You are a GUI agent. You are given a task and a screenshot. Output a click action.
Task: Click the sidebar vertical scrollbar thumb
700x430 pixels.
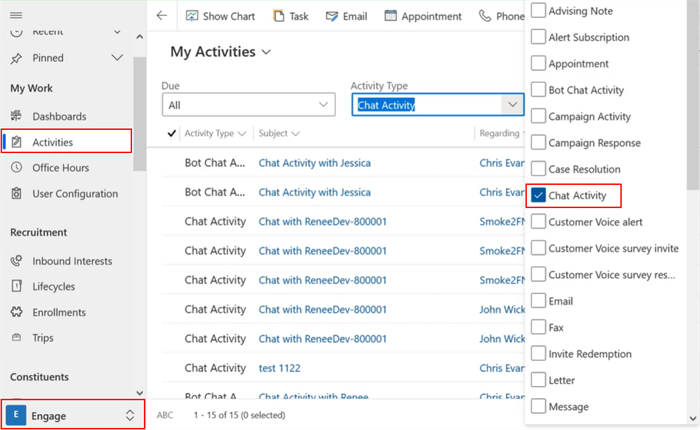140,114
